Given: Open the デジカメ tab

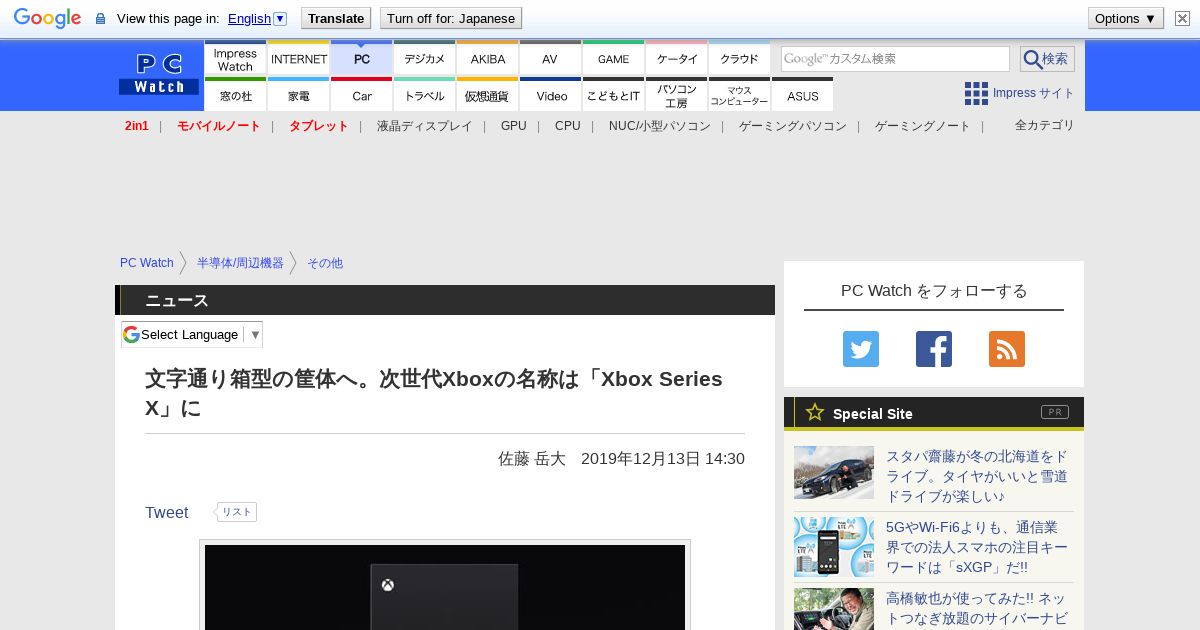Looking at the screenshot, I should (425, 59).
